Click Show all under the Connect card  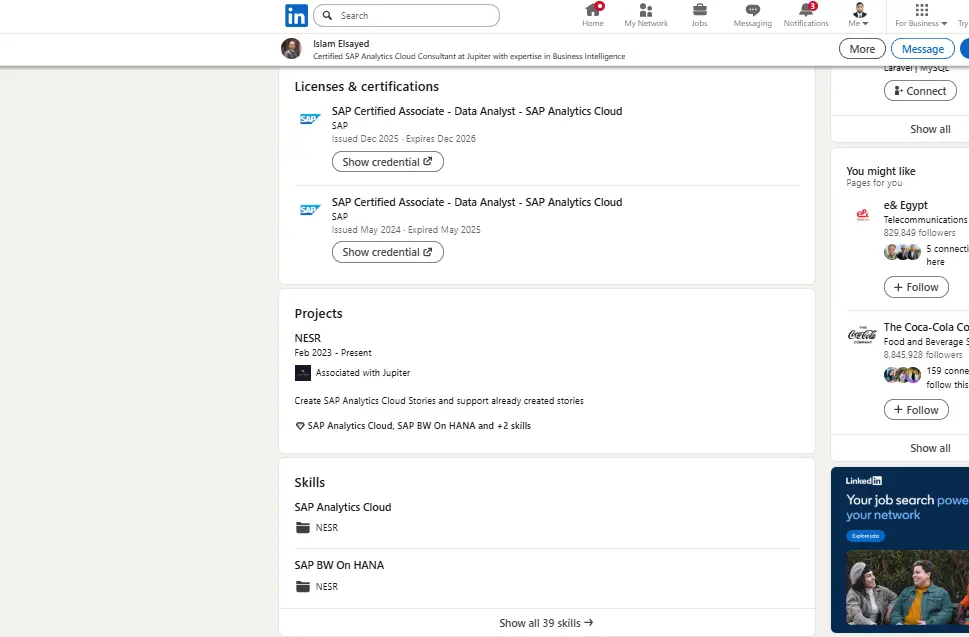[929, 129]
